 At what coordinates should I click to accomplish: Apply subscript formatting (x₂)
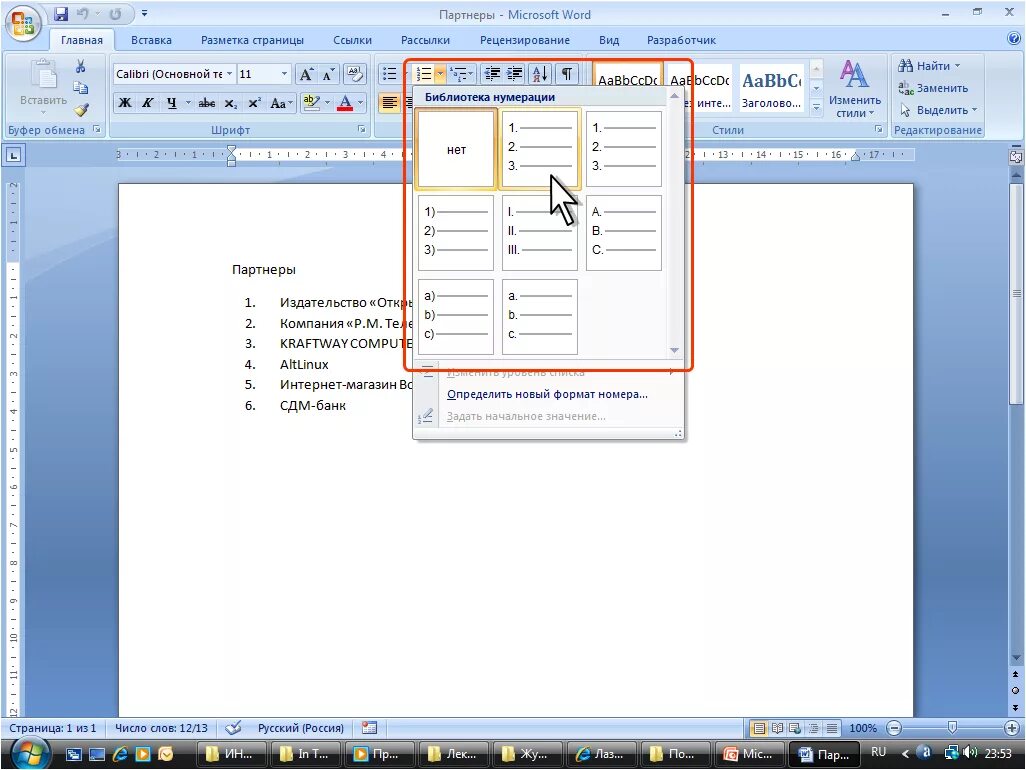(230, 103)
